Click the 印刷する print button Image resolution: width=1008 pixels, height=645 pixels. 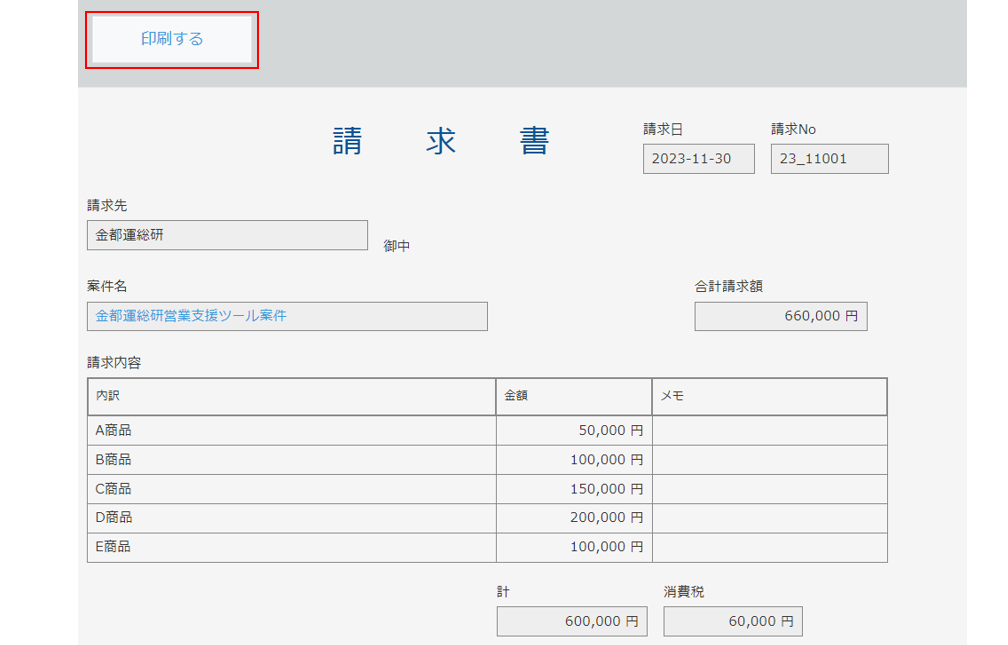(172, 39)
